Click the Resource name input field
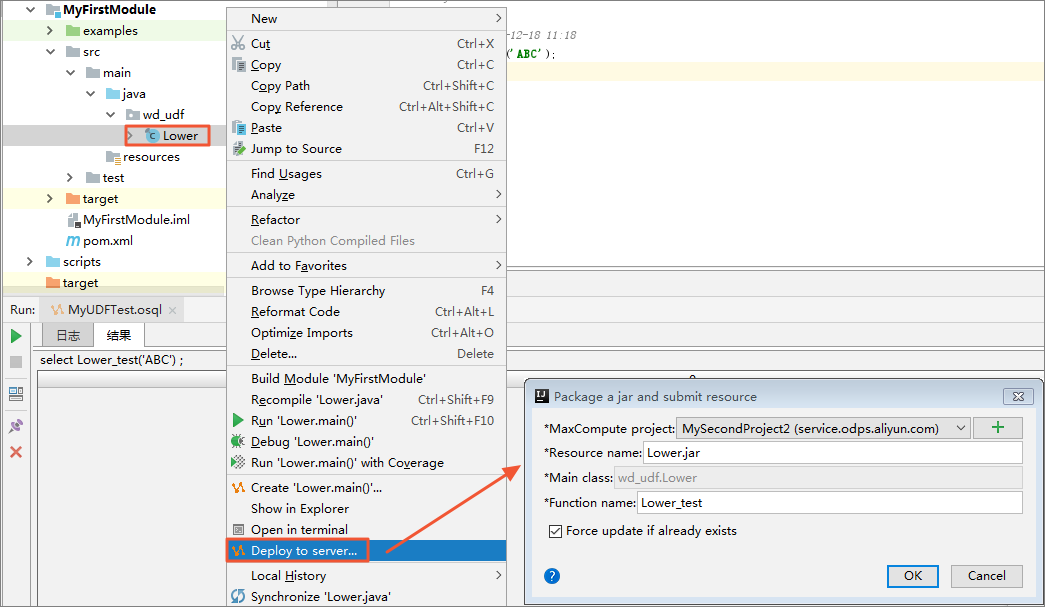 [832, 452]
